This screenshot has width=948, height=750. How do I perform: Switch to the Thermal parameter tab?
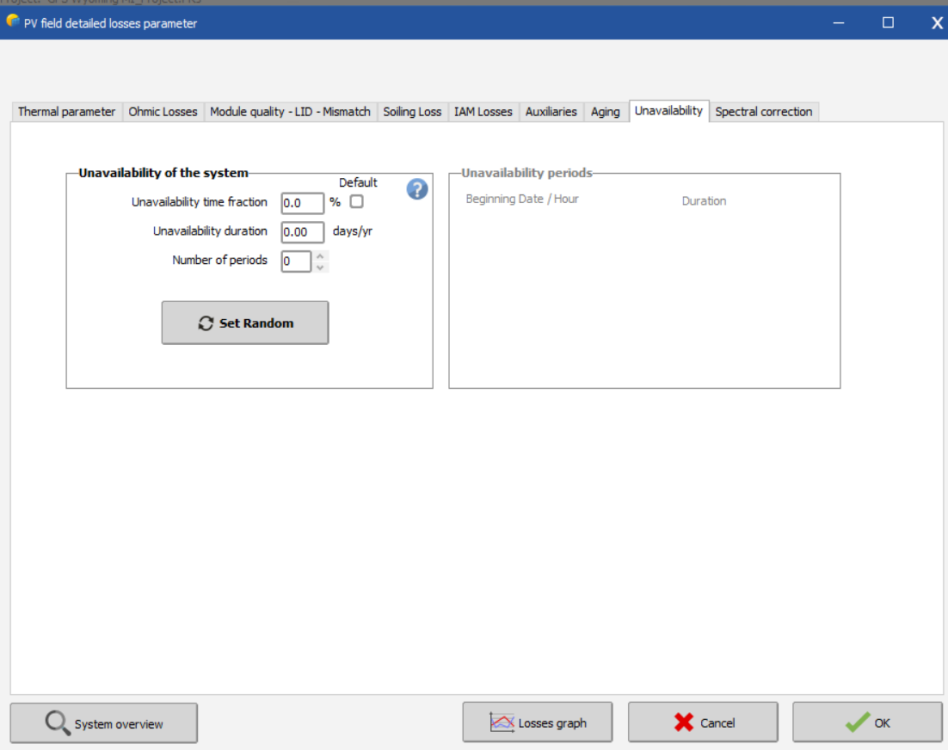[x=66, y=112]
